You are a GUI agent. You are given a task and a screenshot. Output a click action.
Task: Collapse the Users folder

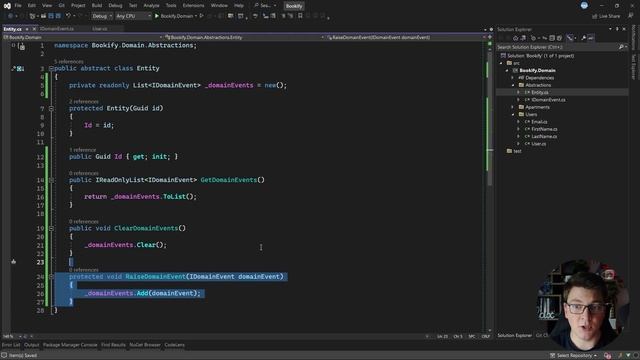click(x=513, y=115)
